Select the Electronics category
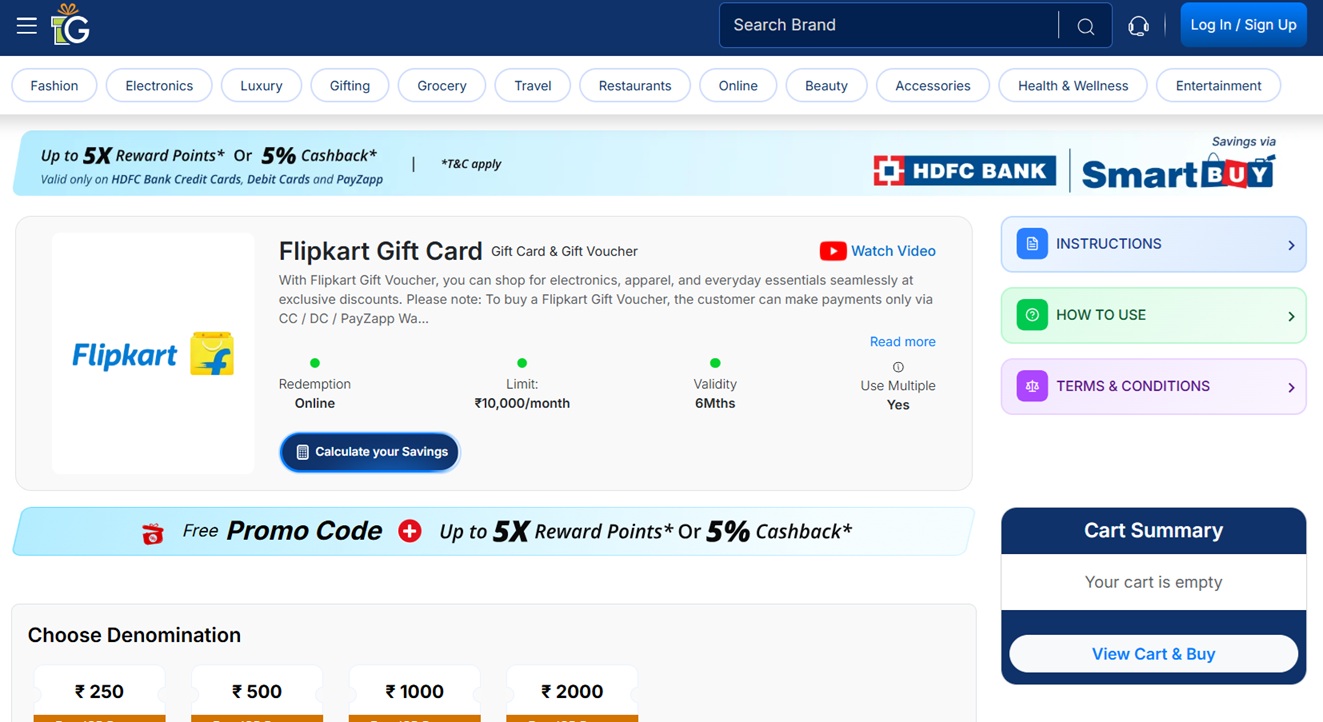 click(159, 86)
